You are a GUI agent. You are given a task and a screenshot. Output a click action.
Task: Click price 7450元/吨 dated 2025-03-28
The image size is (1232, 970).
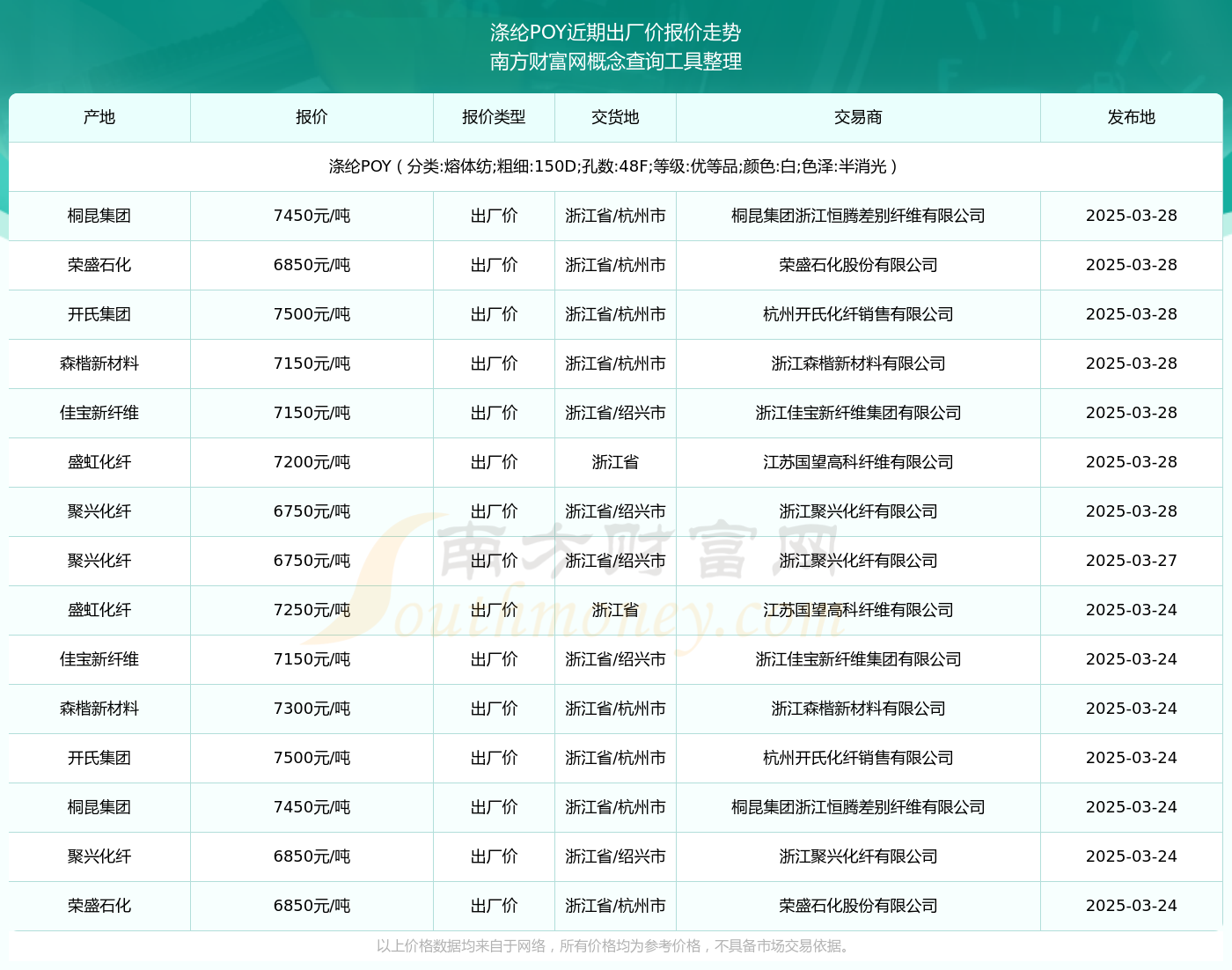(312, 216)
